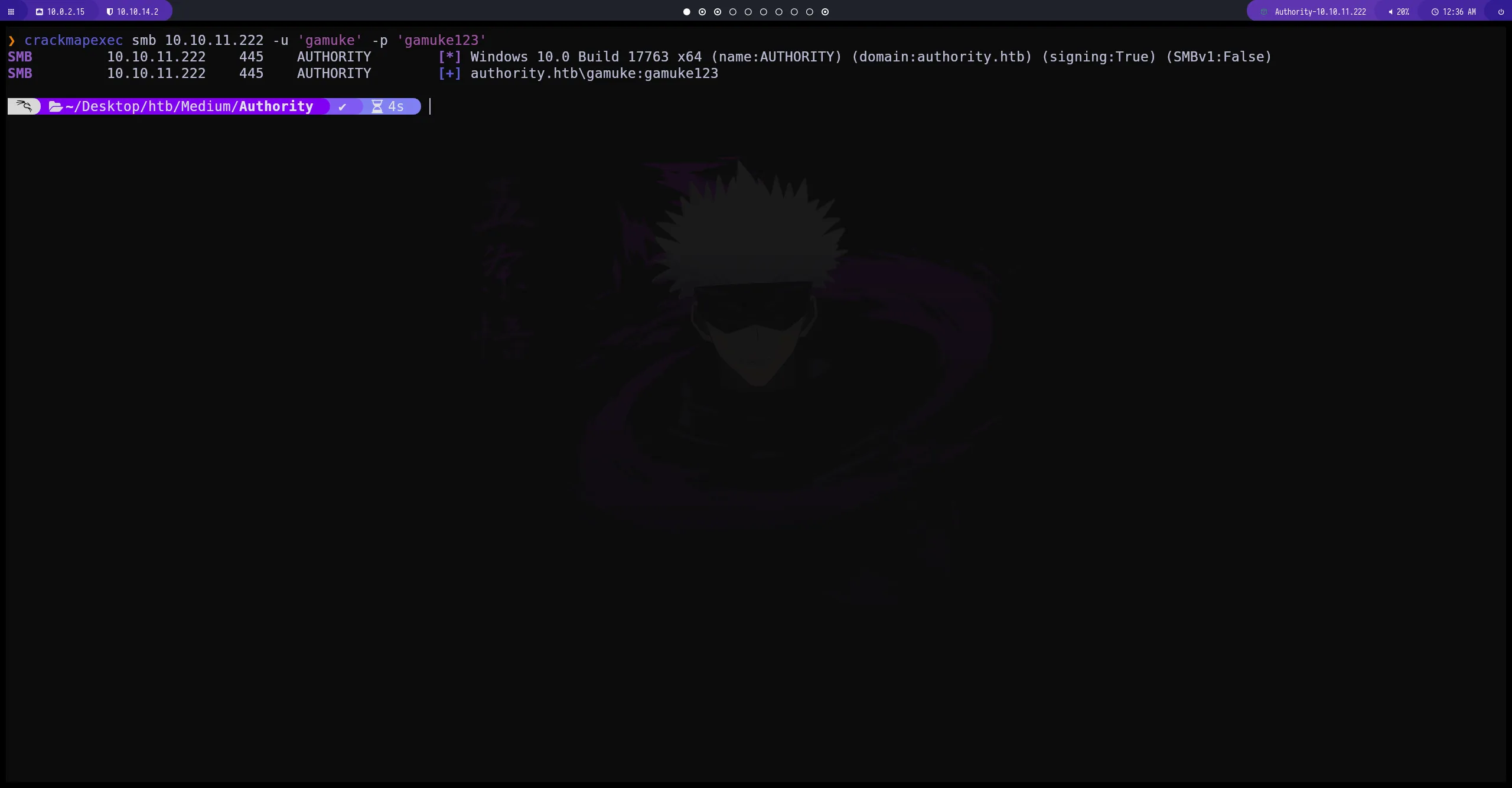Open the network menu via the 10.0.2.15 pill

click(x=65, y=11)
